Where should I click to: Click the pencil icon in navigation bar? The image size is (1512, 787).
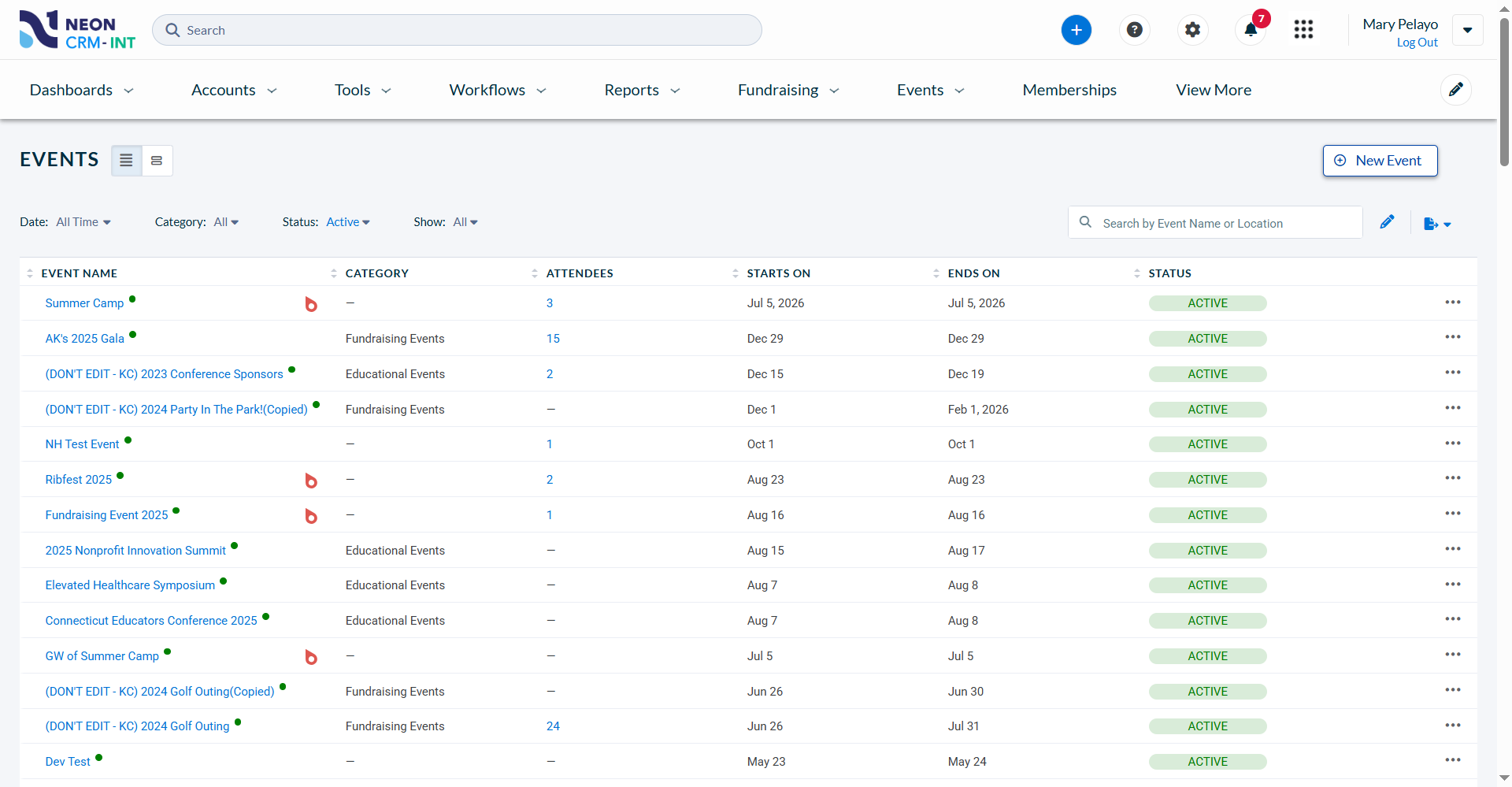pyautogui.click(x=1455, y=90)
